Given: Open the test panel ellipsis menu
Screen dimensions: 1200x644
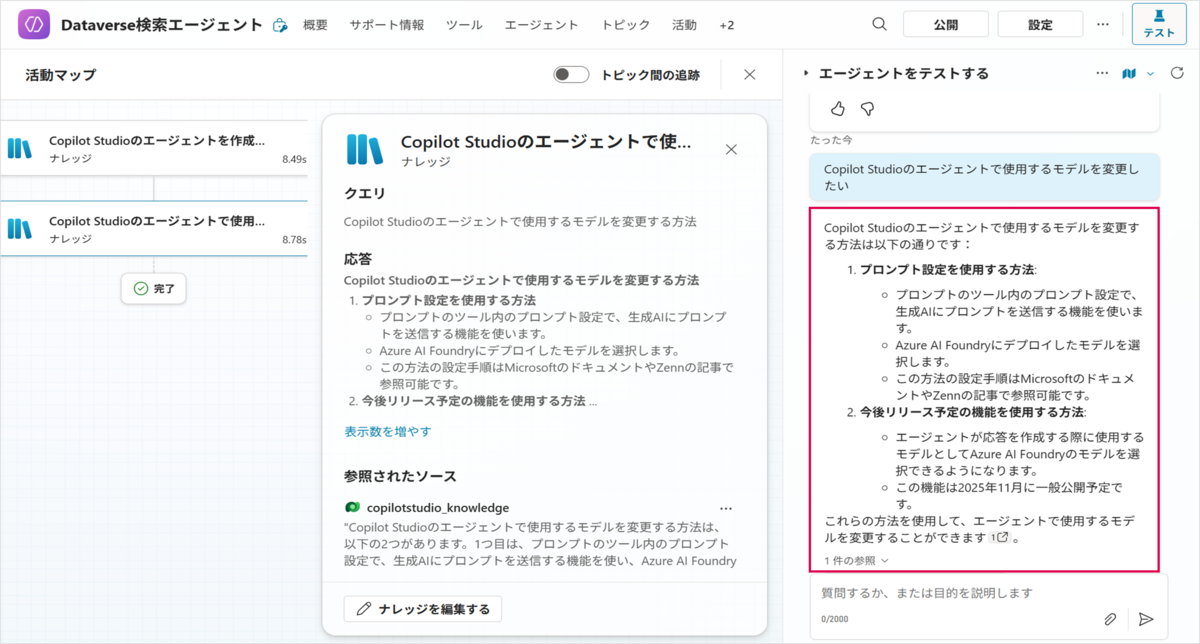Looking at the screenshot, I should pyautogui.click(x=1103, y=73).
